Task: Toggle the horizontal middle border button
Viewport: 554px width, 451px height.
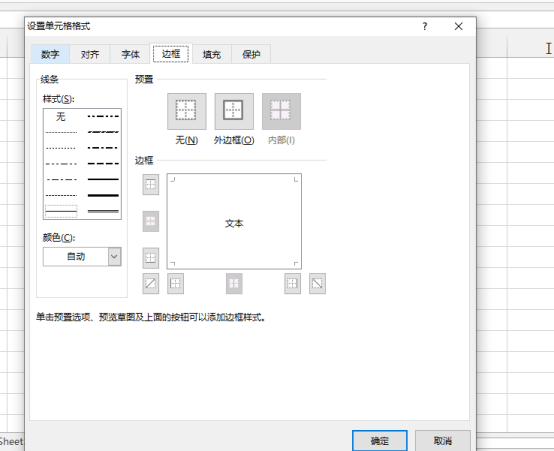Action: (x=151, y=221)
